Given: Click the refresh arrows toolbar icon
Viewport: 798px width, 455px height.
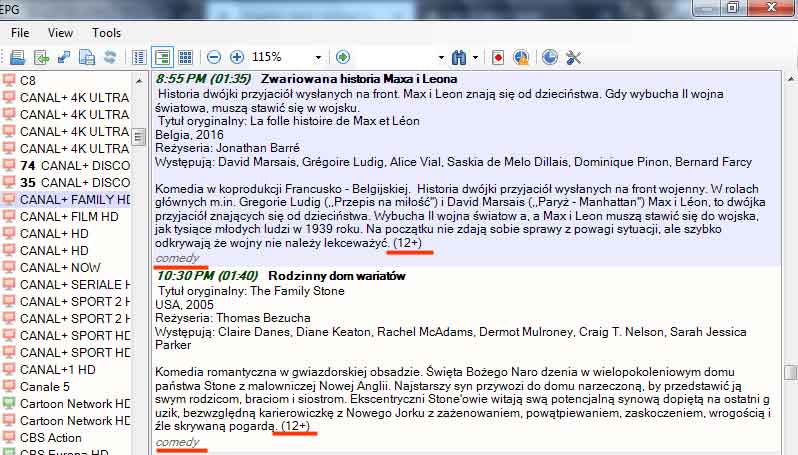Looking at the screenshot, I should [x=109, y=57].
